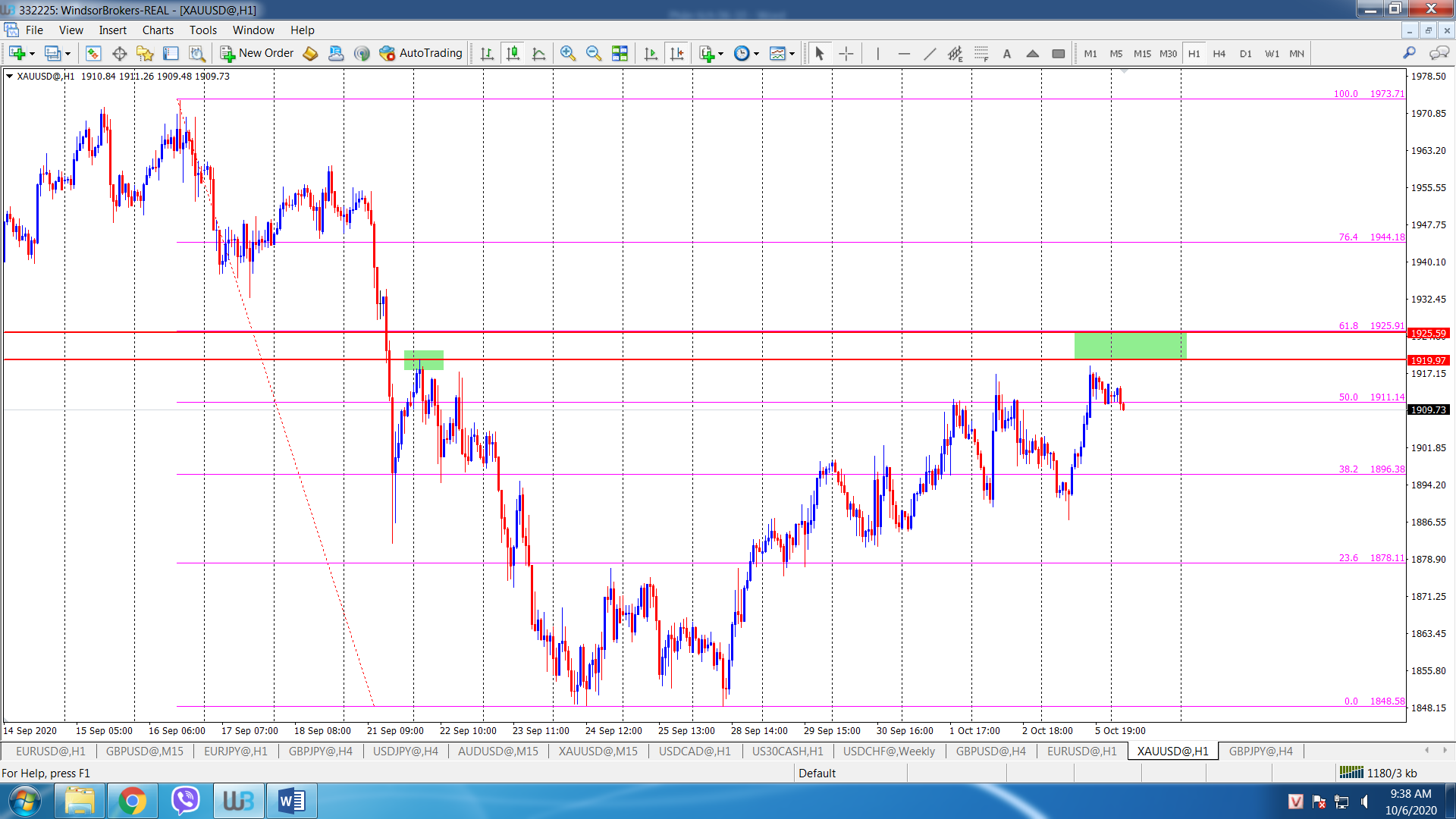Click the 1909.73 current price label
Image resolution: width=1456 pixels, height=819 pixels.
pyautogui.click(x=1428, y=409)
